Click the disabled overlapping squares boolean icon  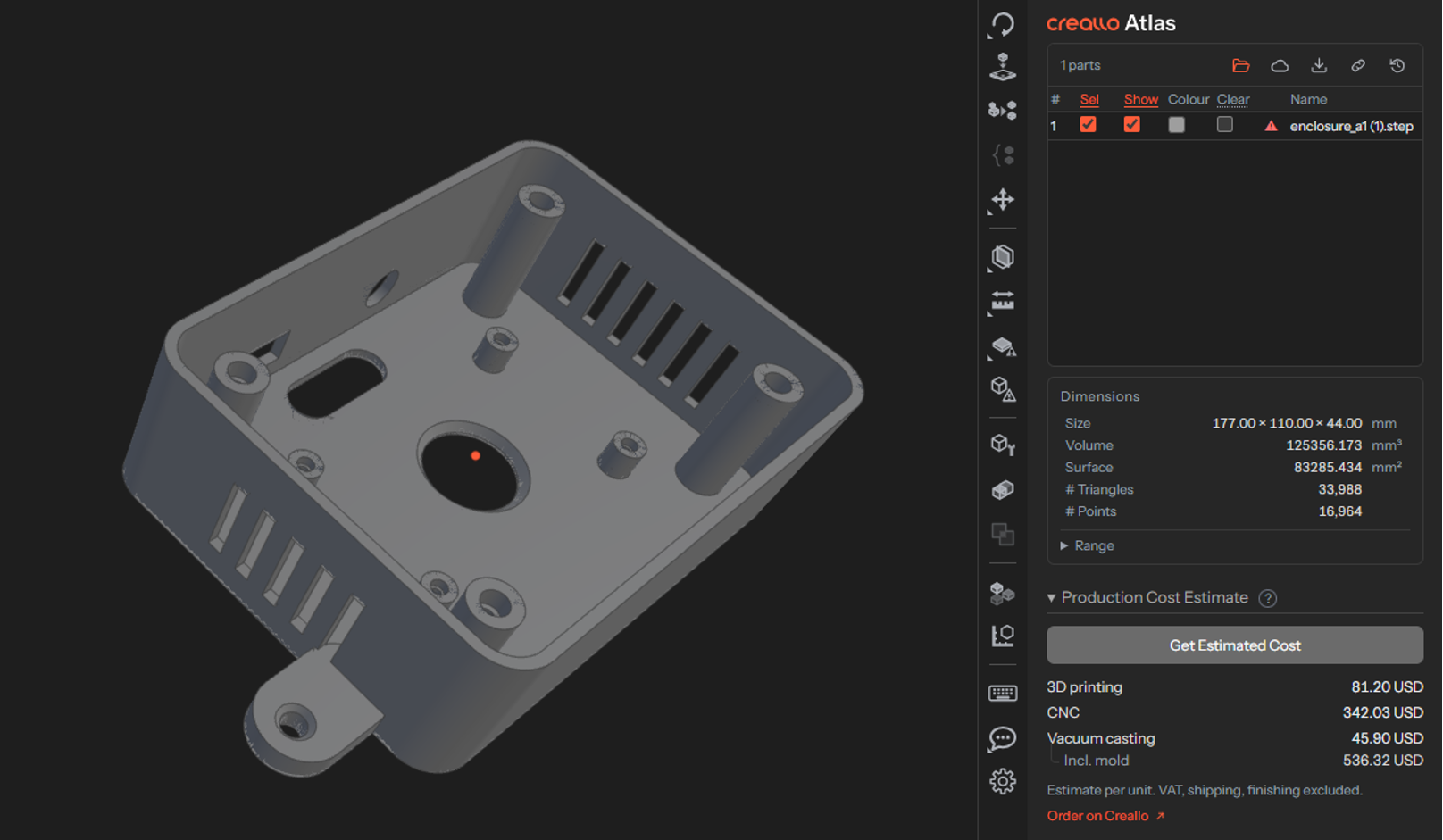point(1003,534)
